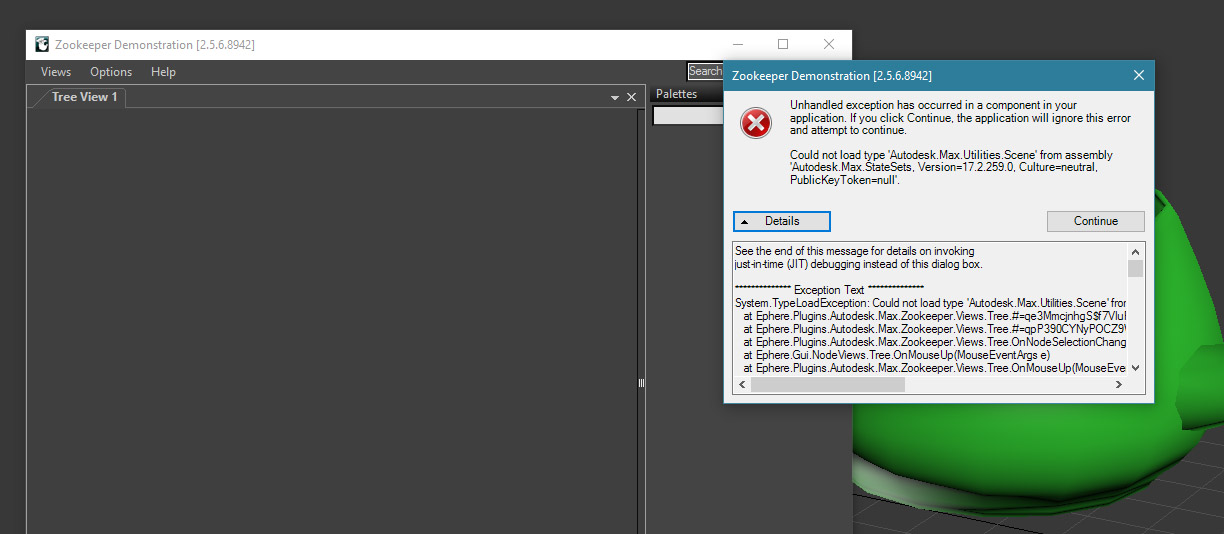Close the Tree View 1 panel
This screenshot has width=1224, height=534.
point(631,97)
